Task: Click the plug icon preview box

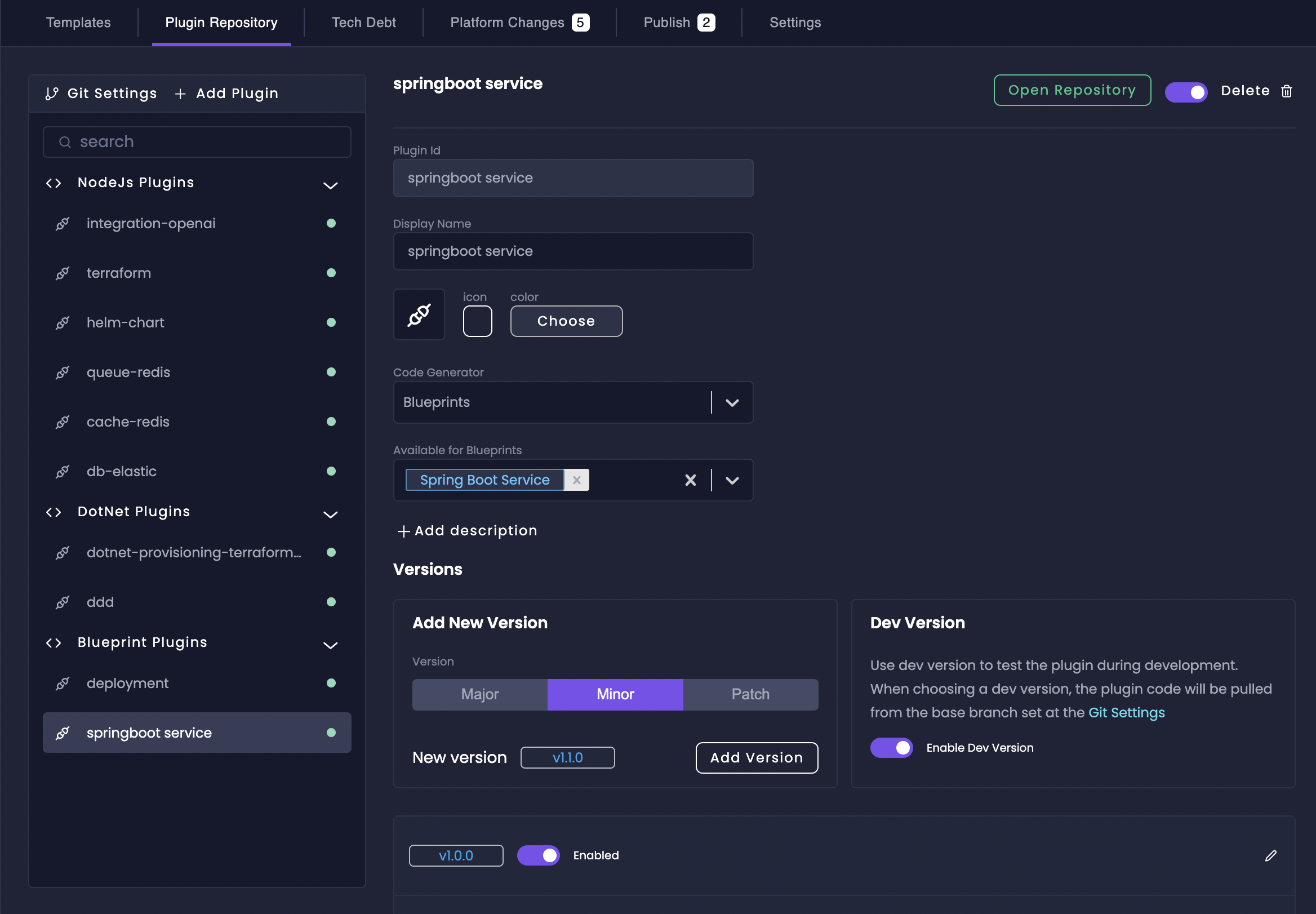Action: tap(419, 314)
